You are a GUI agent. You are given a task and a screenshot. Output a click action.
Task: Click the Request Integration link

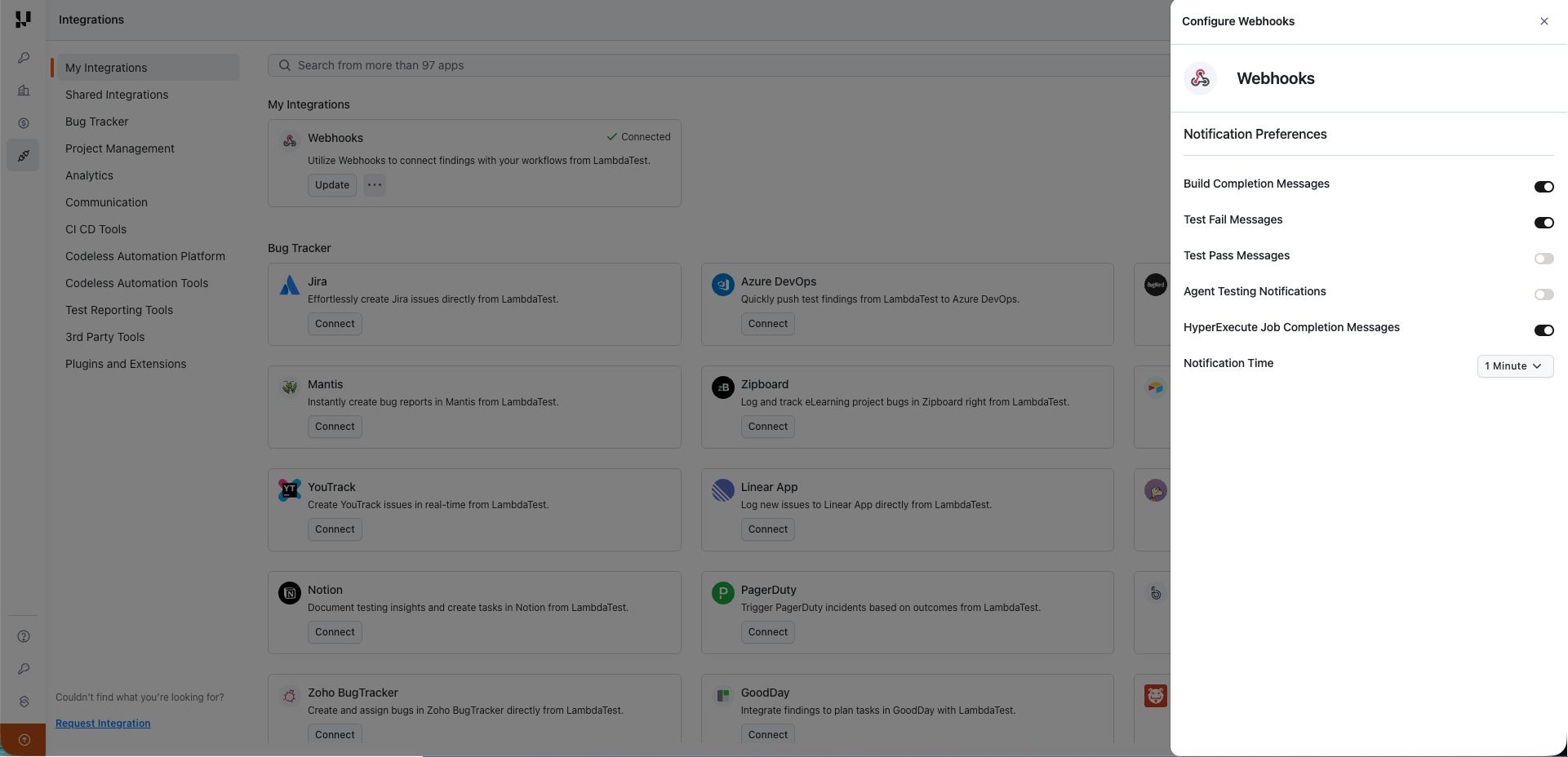(102, 723)
